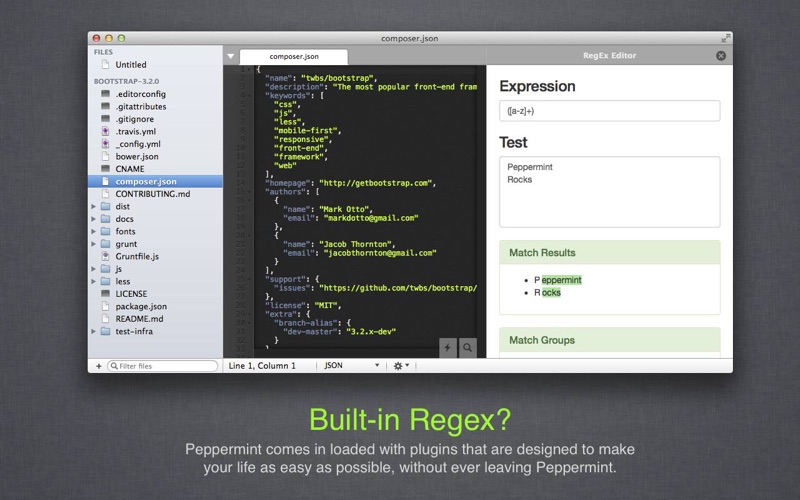Click the .travis.yml file icon
The image size is (800, 500).
(x=106, y=132)
